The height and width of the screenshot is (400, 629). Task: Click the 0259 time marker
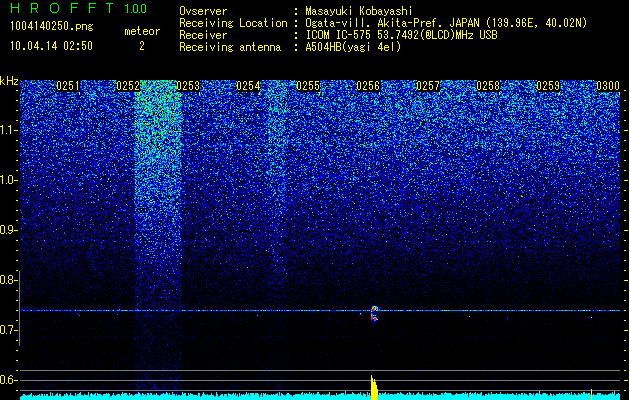[548, 86]
